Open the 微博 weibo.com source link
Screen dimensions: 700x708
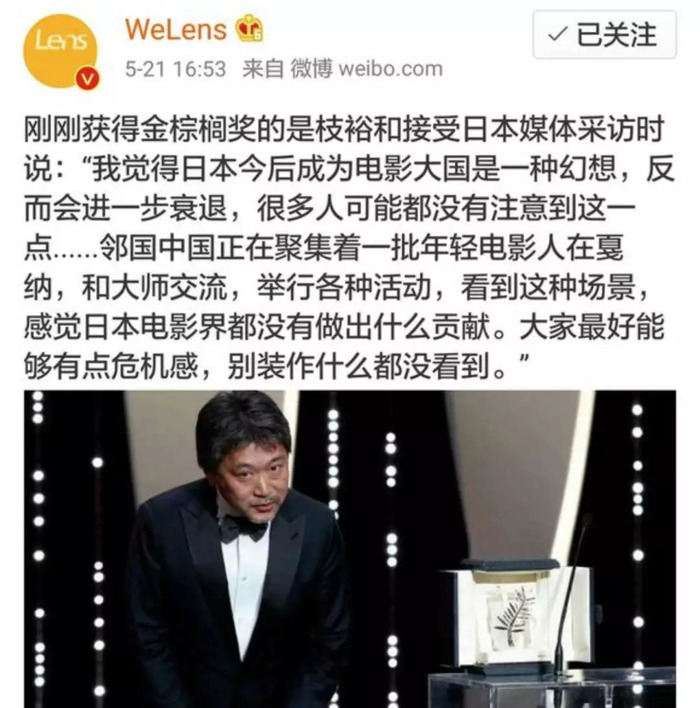(x=366, y=69)
